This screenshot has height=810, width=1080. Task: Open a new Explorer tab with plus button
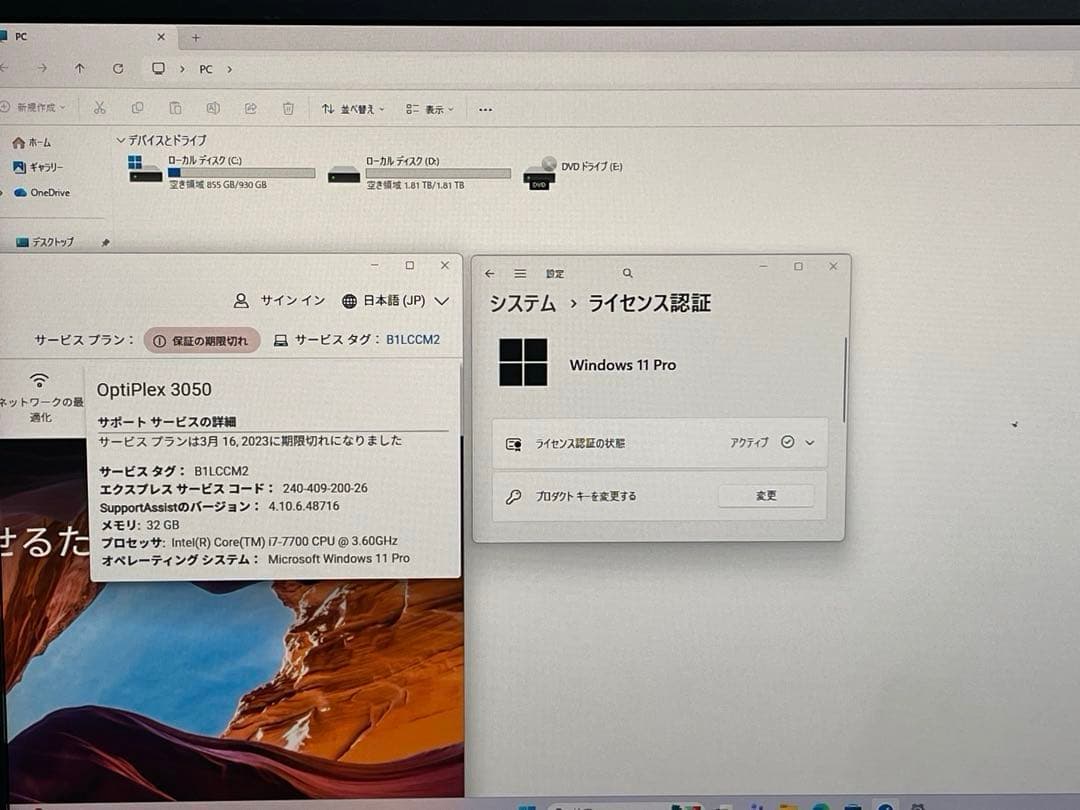196,38
